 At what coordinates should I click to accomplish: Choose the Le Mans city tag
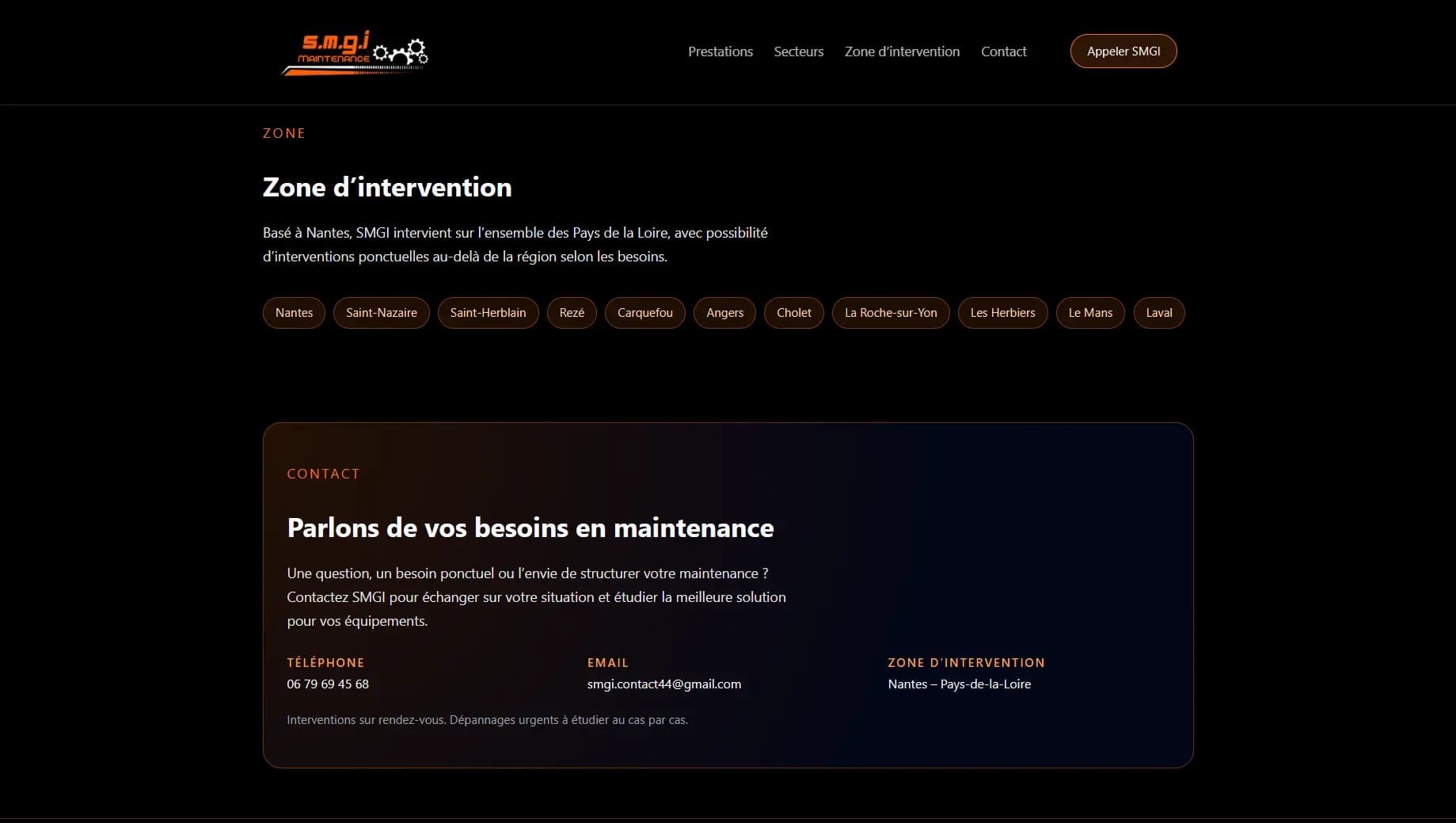1089,313
